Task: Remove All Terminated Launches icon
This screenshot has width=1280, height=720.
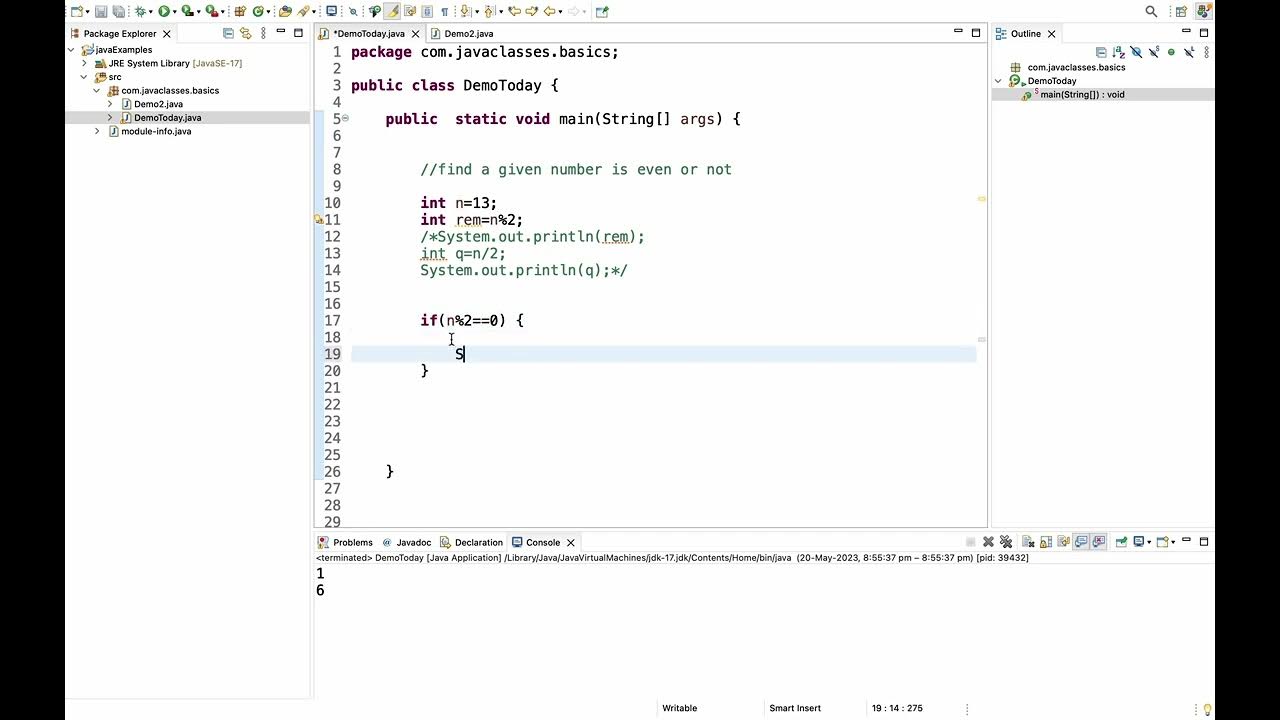Action: click(x=1006, y=542)
